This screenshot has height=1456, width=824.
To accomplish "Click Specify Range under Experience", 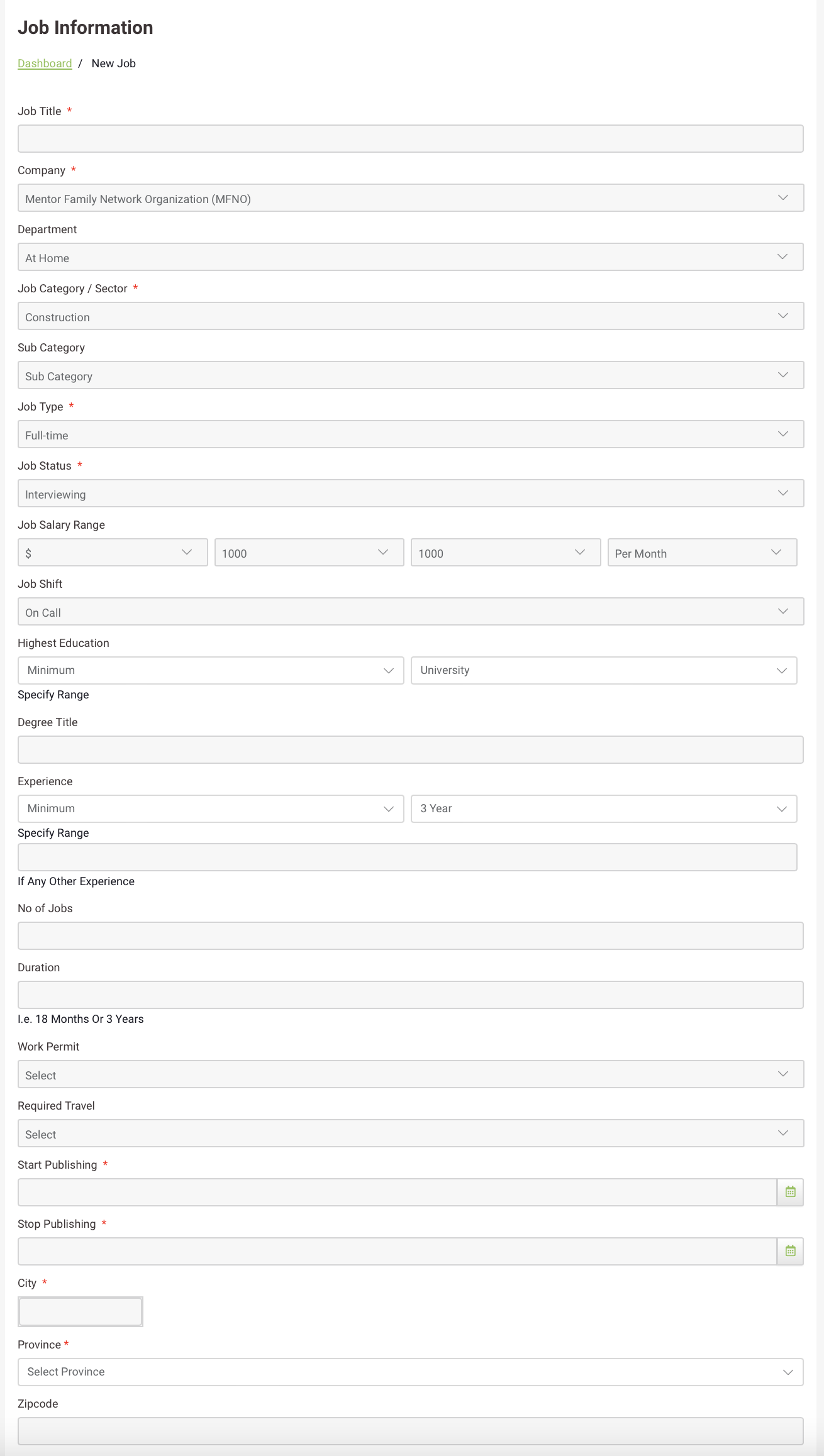I will (x=53, y=833).
